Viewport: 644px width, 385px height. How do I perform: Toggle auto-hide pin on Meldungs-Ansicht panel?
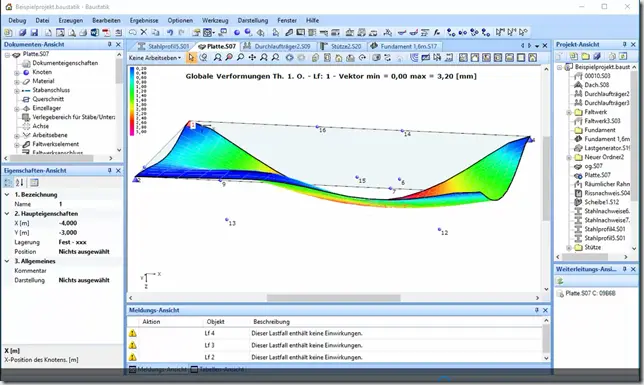pos(536,310)
